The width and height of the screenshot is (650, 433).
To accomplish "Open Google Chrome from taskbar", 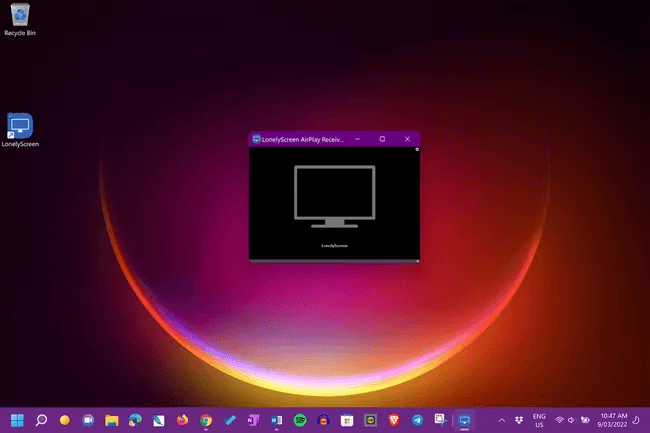I will pyautogui.click(x=206, y=420).
